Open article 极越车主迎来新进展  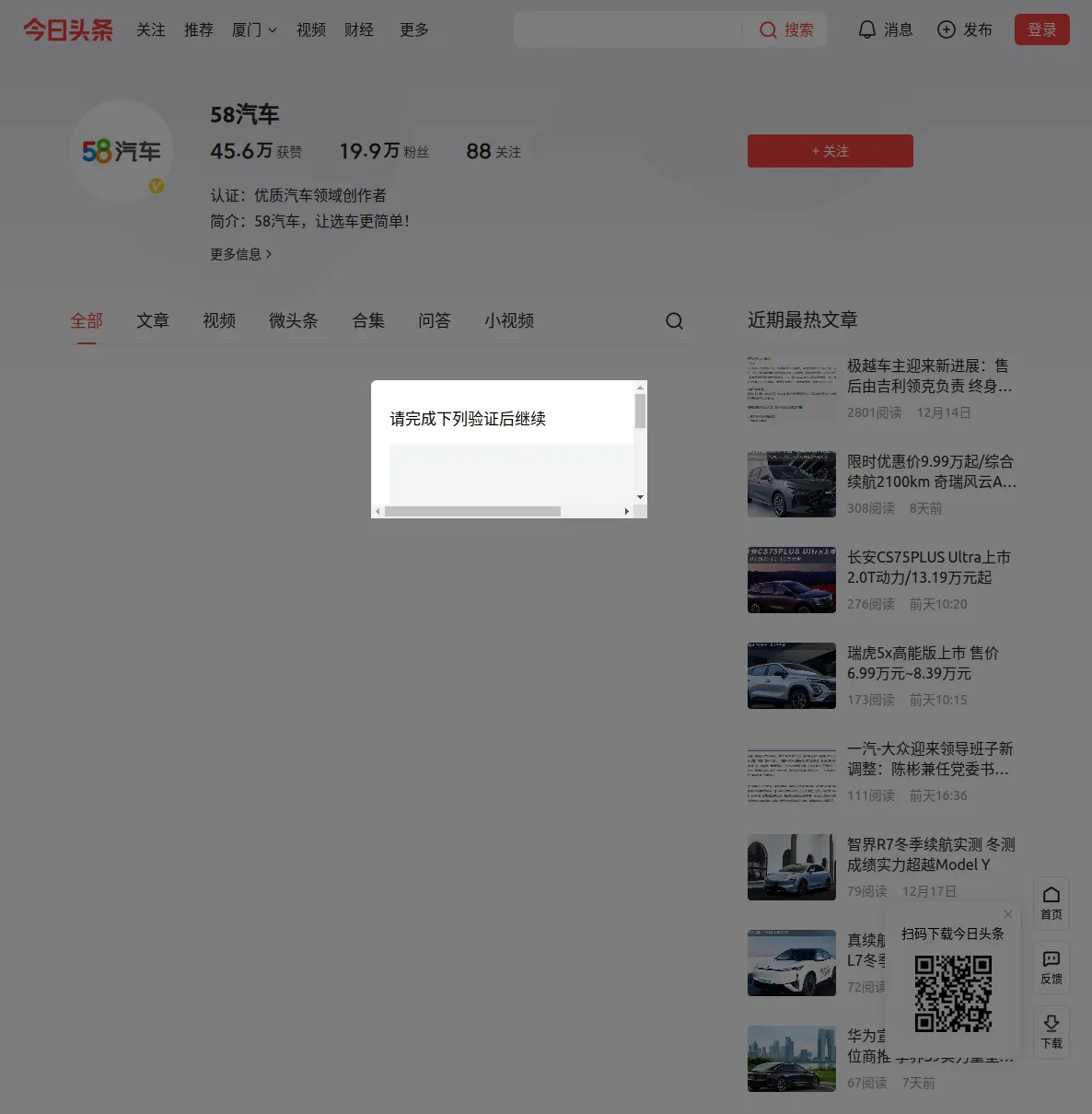coord(930,376)
